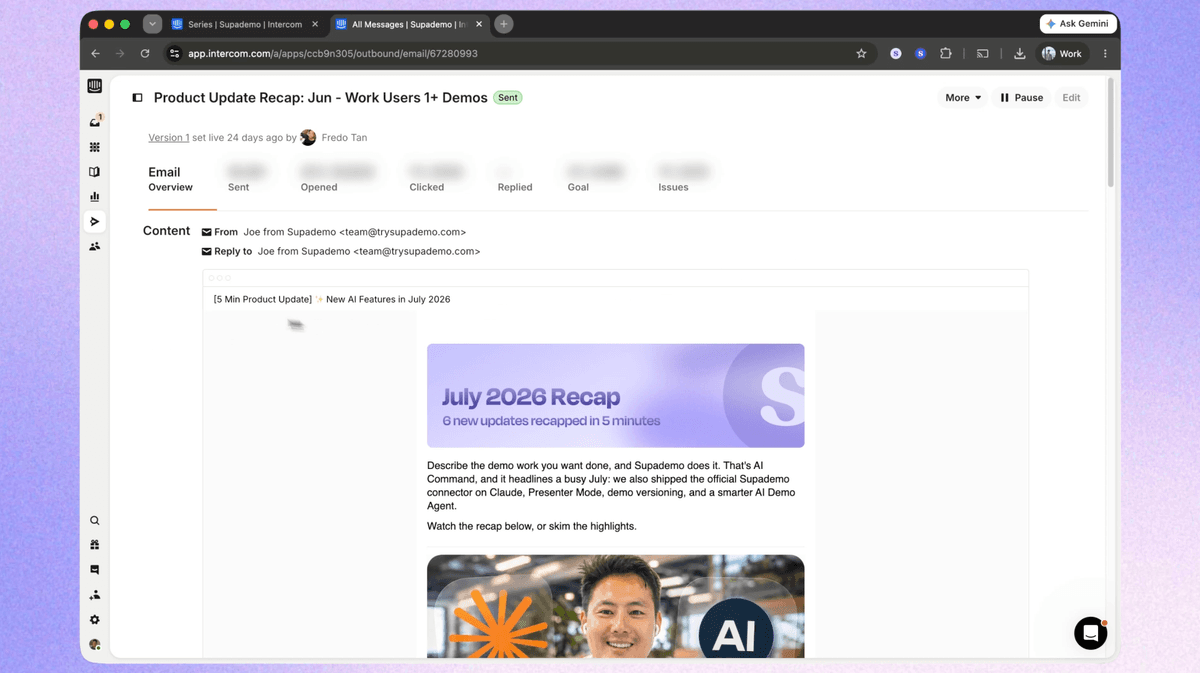Viewport: 1200px width, 673px height.
Task: Click the July 2026 Recap banner image
Action: [x=615, y=396]
